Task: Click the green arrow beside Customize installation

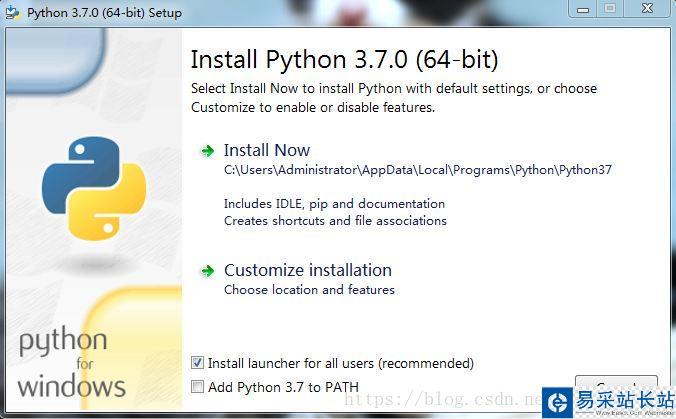Action: click(208, 271)
